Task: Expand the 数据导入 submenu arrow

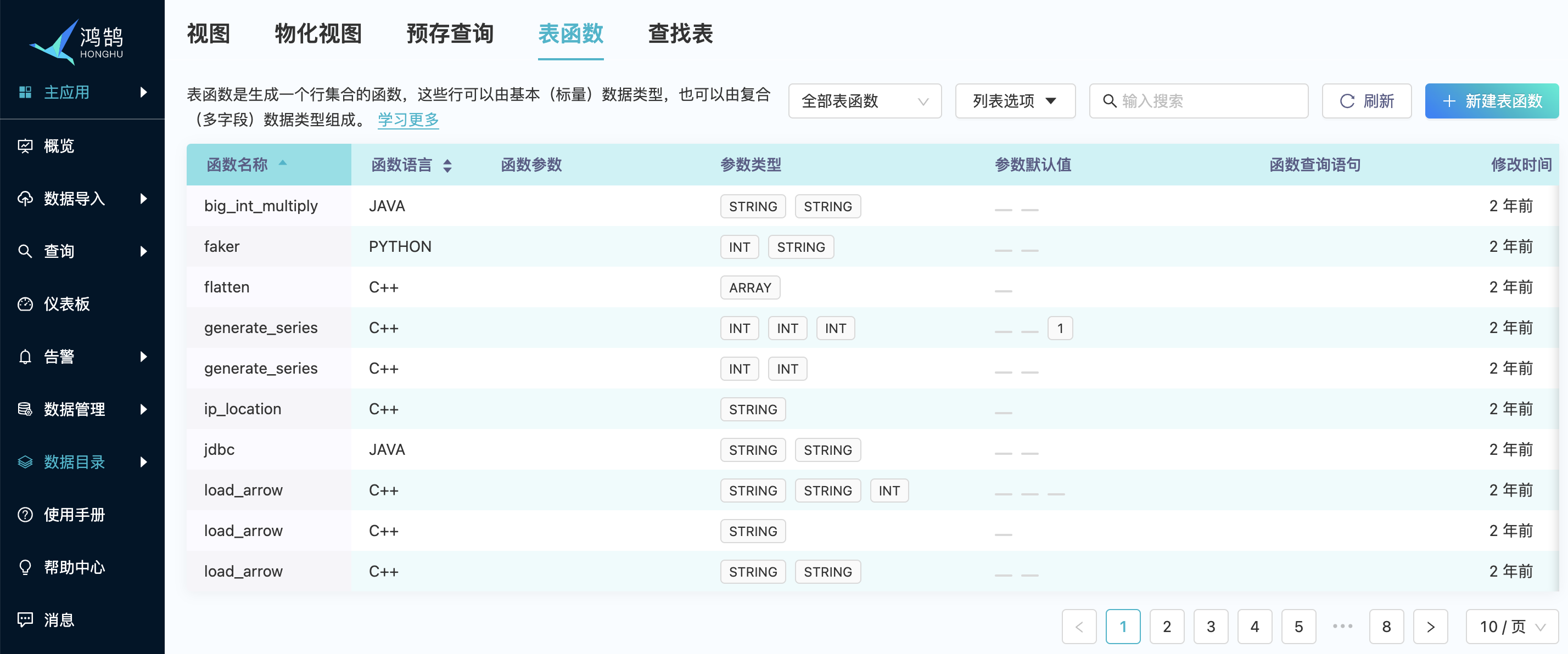Action: (x=144, y=198)
